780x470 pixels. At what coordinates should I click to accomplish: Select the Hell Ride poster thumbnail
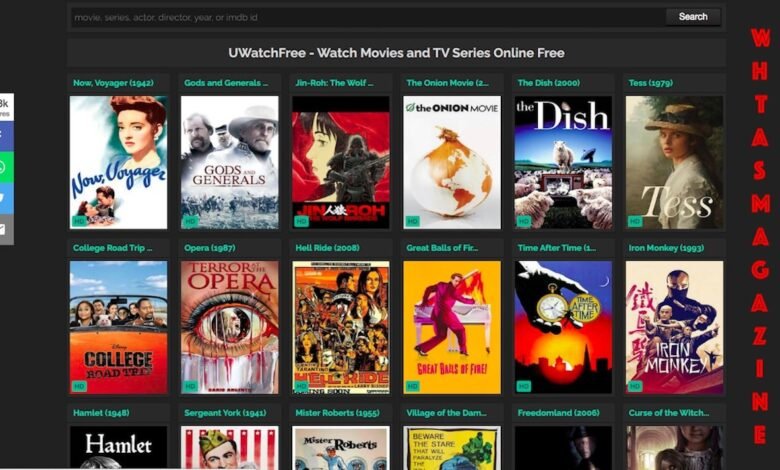pyautogui.click(x=341, y=328)
